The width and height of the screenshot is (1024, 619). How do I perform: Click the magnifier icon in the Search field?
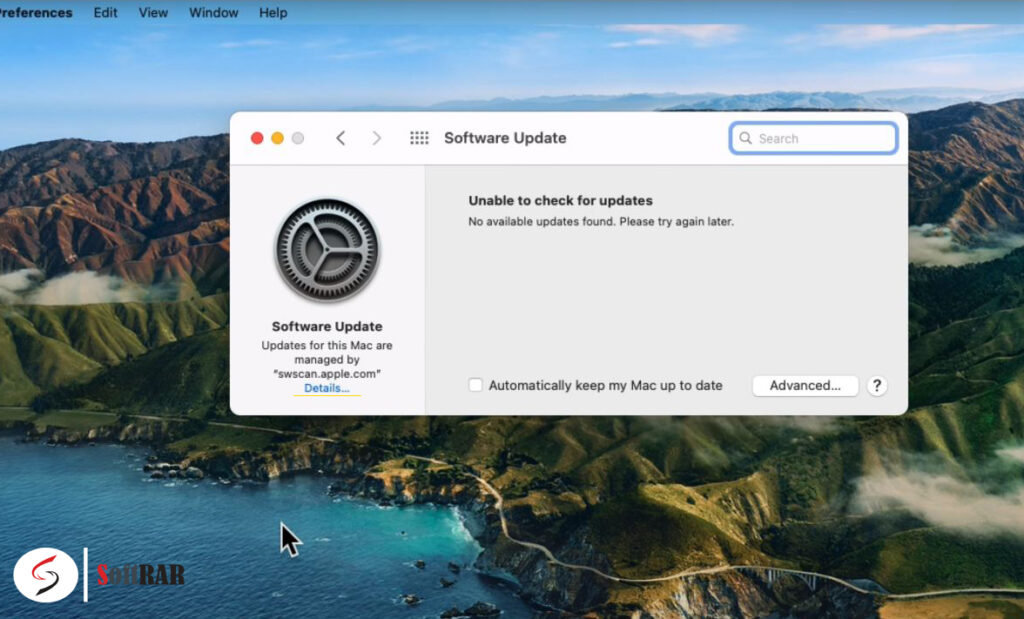tap(745, 138)
